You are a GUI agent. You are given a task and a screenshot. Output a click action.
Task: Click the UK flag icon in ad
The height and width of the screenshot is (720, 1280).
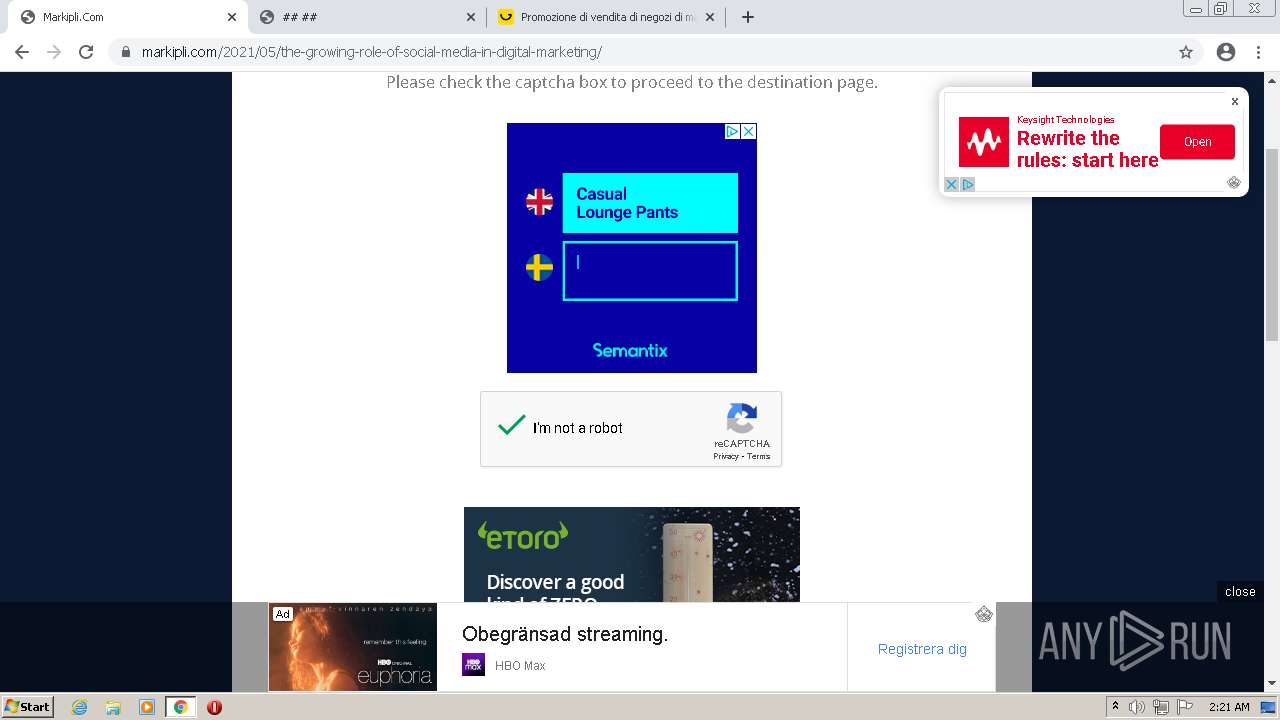[x=539, y=202]
